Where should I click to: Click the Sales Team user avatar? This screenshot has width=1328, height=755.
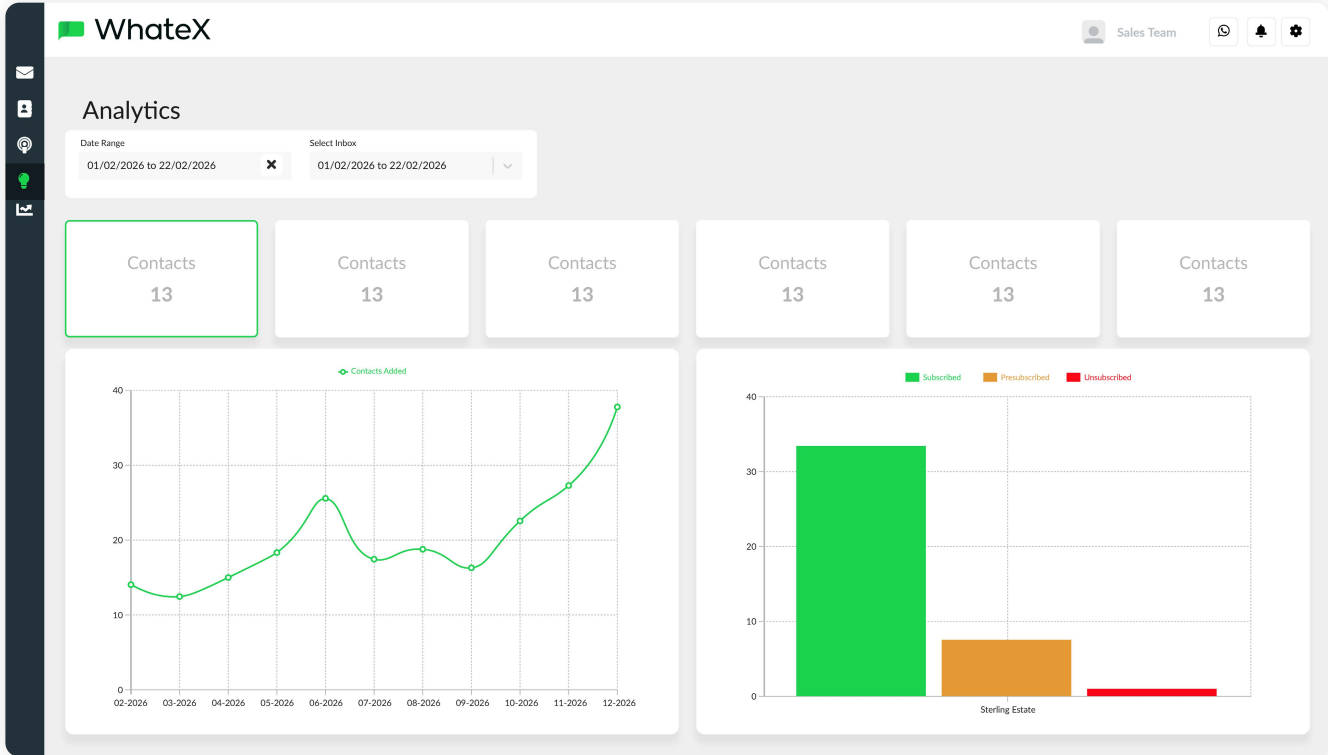(1093, 32)
